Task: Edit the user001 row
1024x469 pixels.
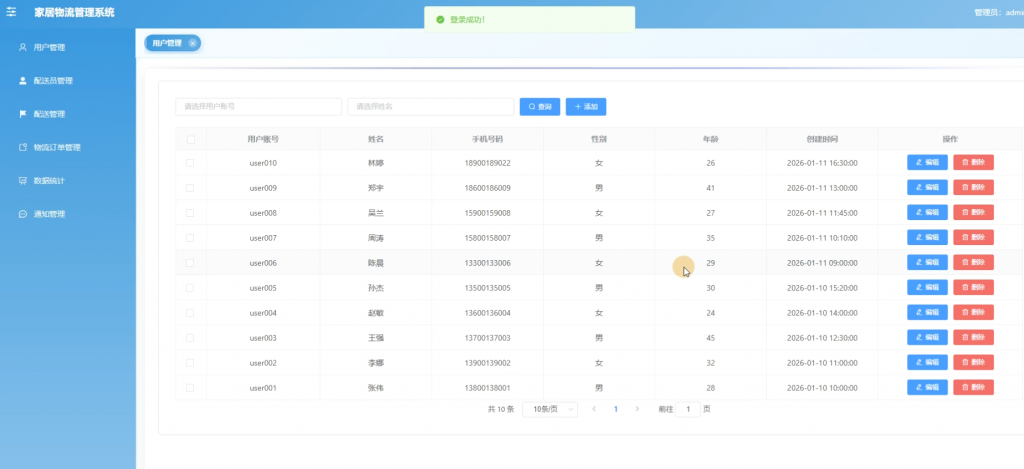Action: [x=927, y=387]
